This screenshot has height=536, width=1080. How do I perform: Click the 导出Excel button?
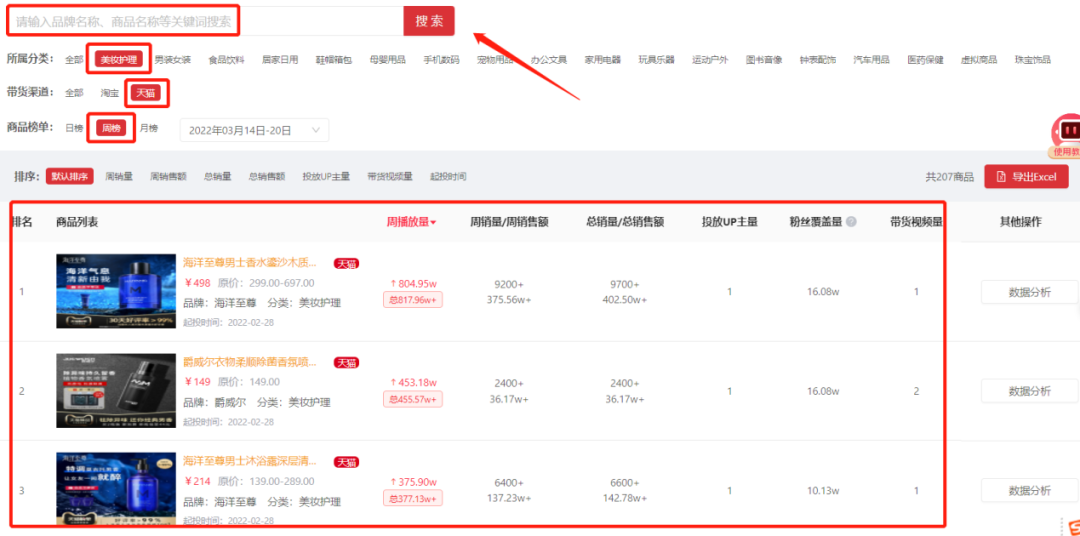pos(1026,176)
